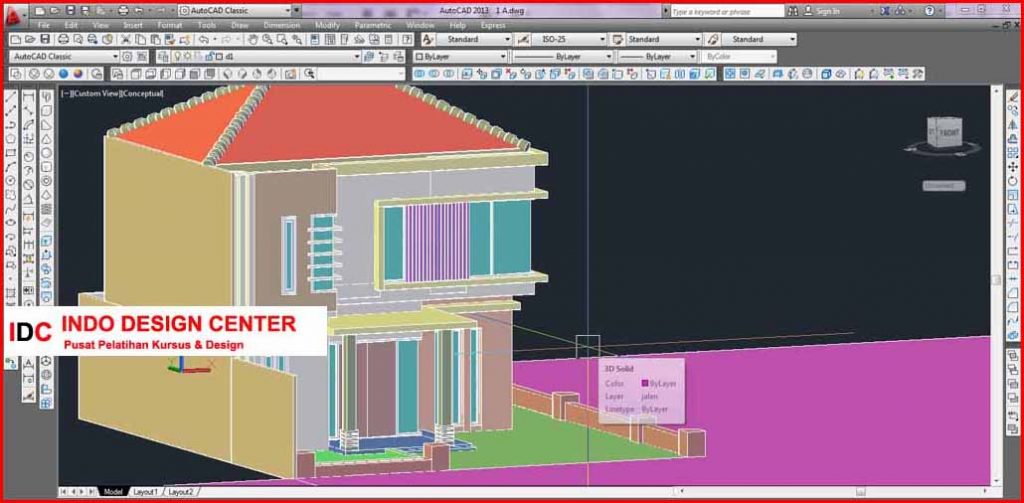
Task: Select the Polygon tool in Draw toolbar
Action: pyautogui.click(x=11, y=138)
